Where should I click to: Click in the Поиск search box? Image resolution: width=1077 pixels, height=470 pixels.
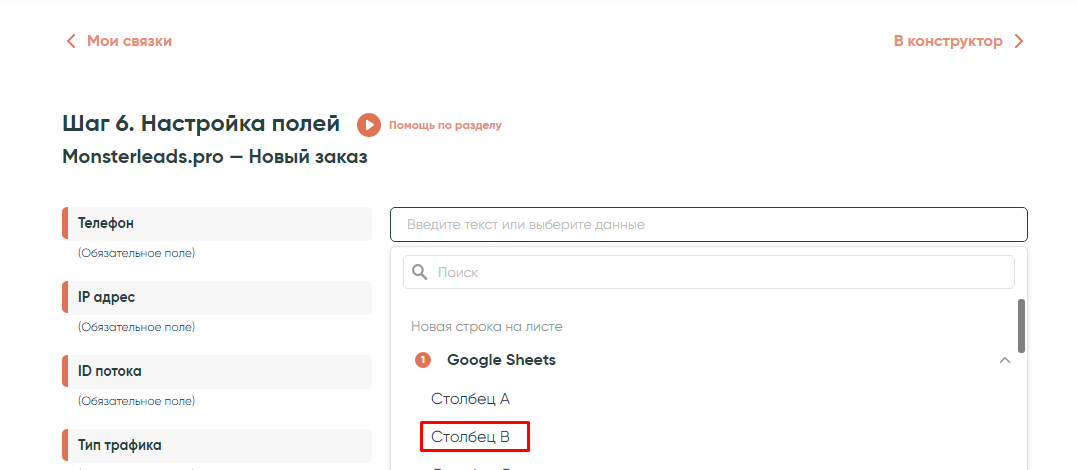pos(720,272)
